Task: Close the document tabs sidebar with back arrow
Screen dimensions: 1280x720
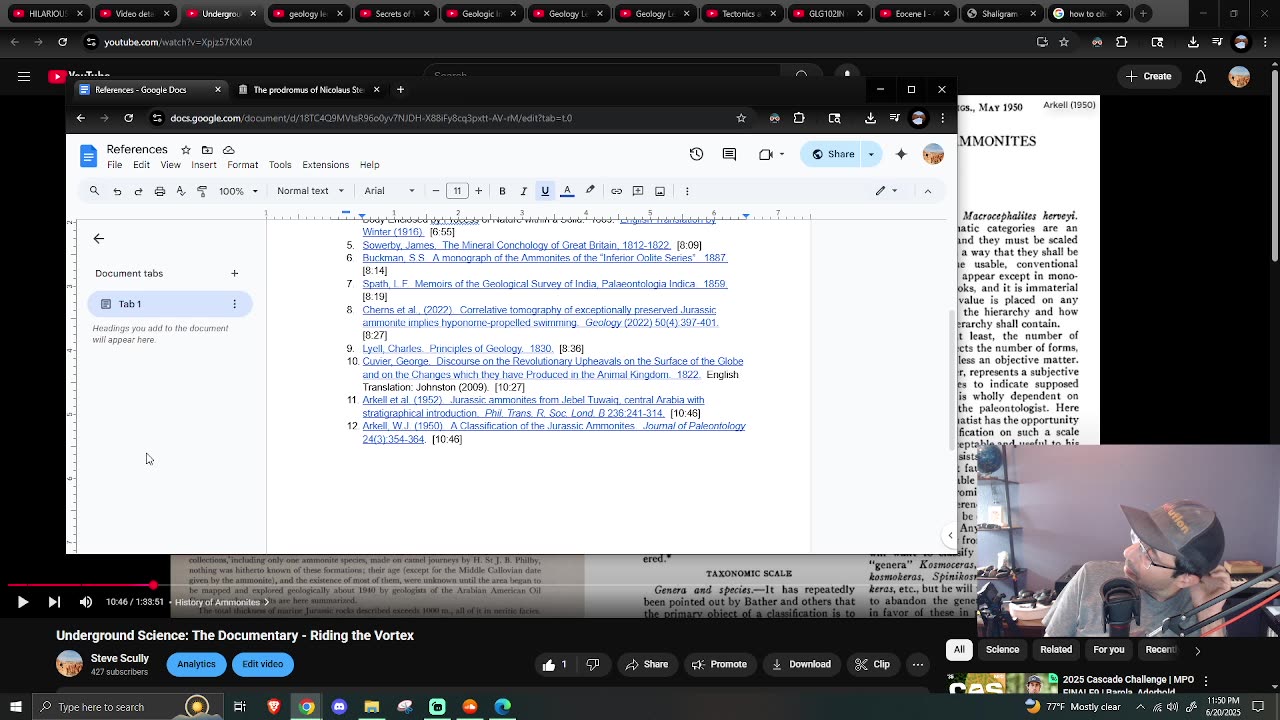Action: (x=98, y=238)
